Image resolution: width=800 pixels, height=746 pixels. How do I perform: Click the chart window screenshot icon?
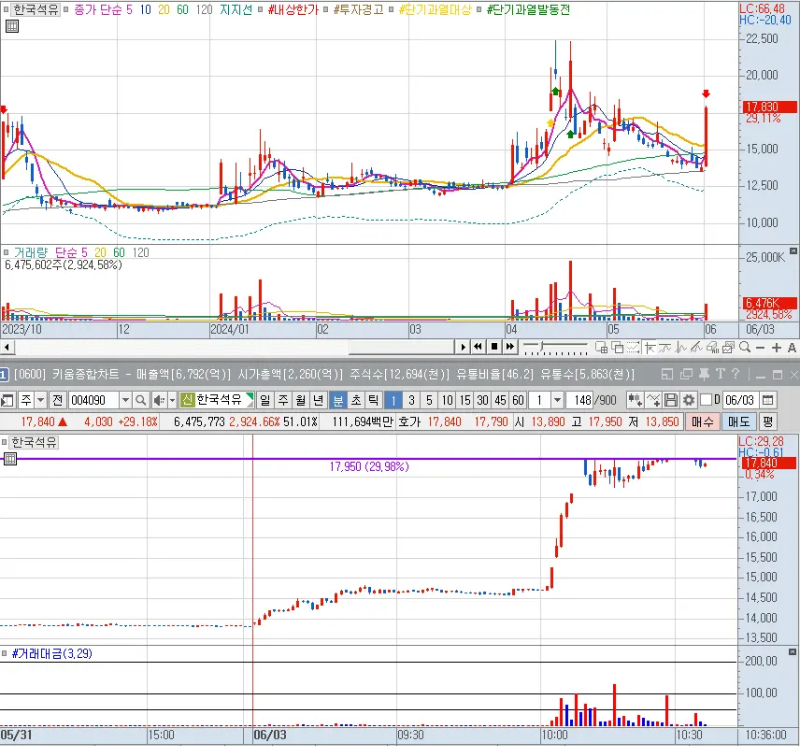tap(729, 347)
